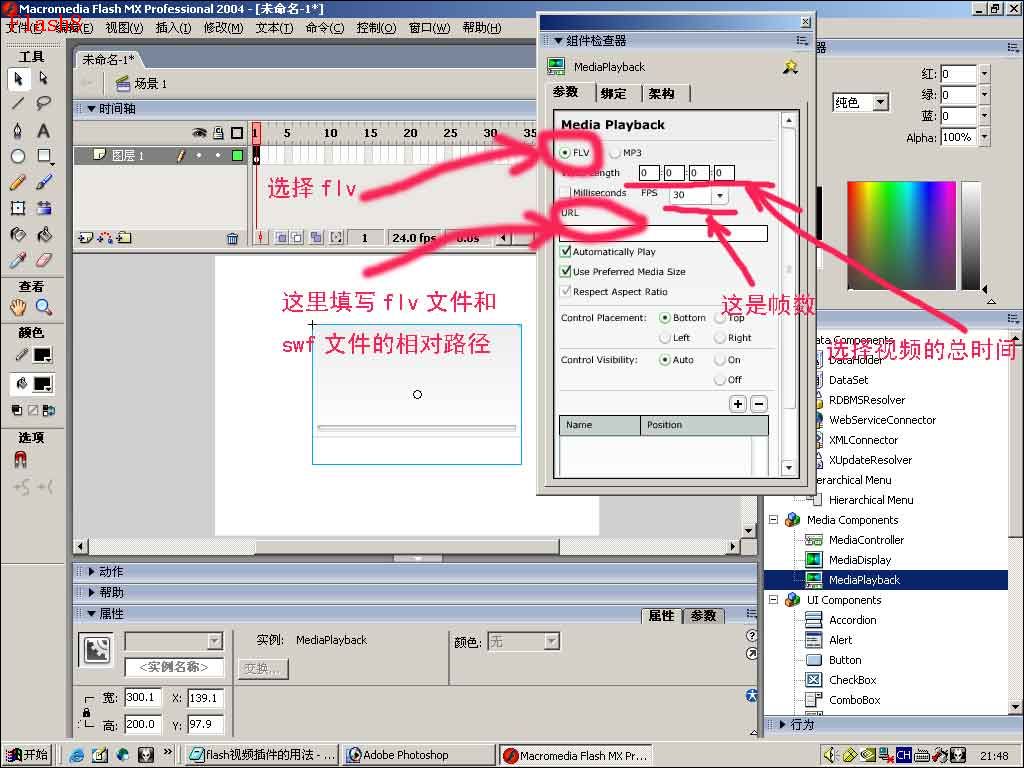The image size is (1024, 768).
Task: Collapse the Media Components tree node
Action: click(773, 520)
